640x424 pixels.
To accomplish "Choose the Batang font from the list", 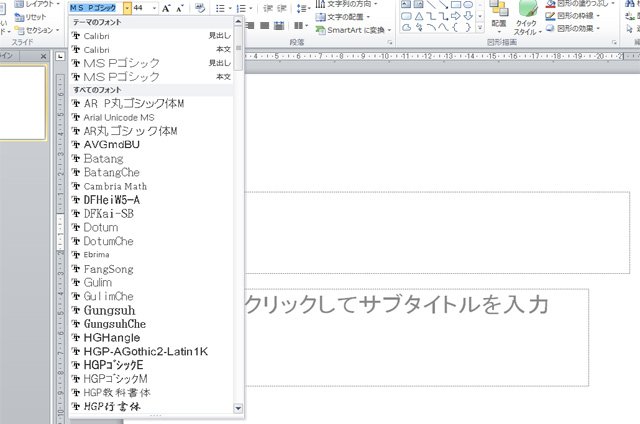I will click(103, 158).
